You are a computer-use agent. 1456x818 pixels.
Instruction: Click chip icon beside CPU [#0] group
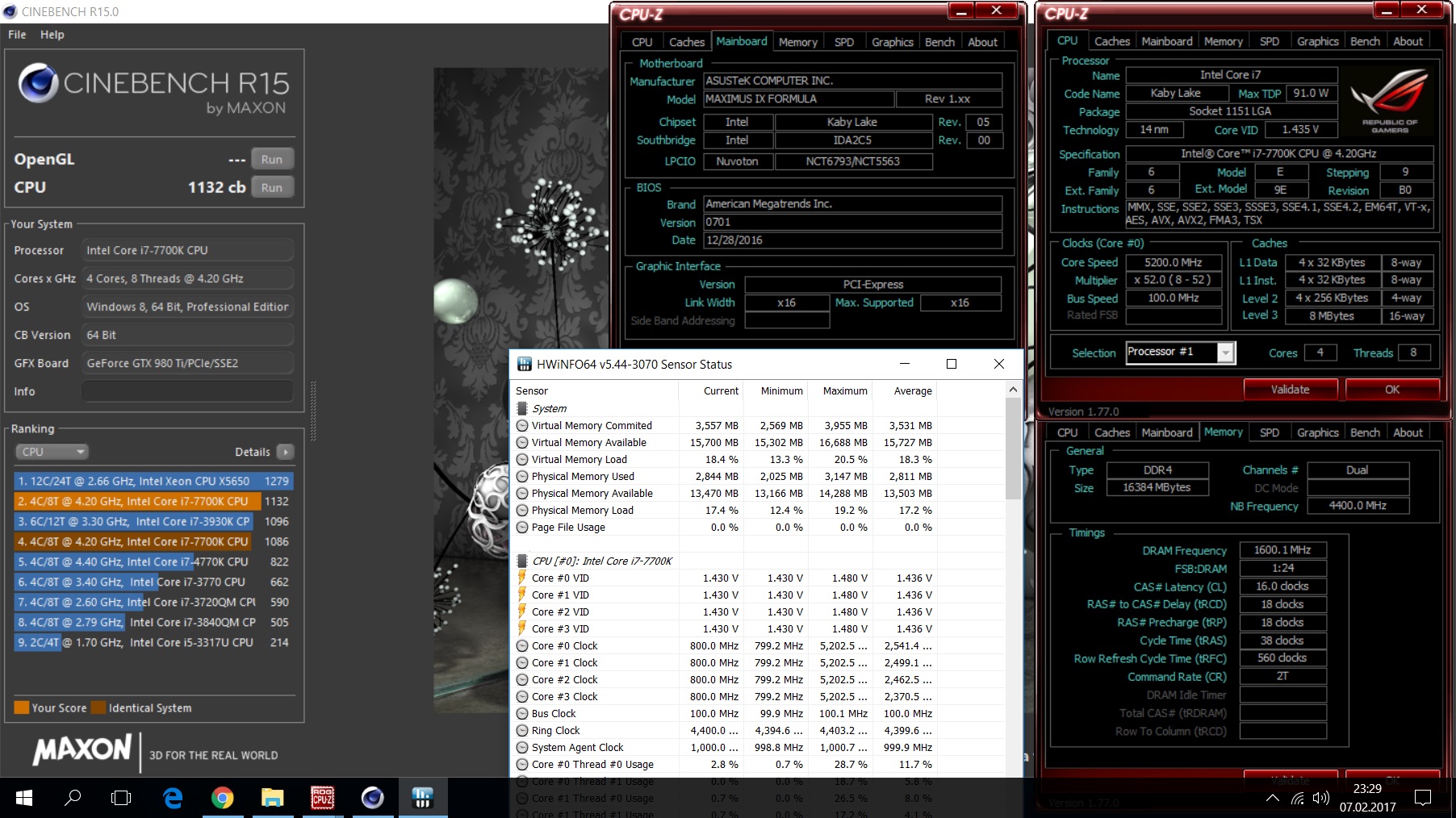click(522, 561)
